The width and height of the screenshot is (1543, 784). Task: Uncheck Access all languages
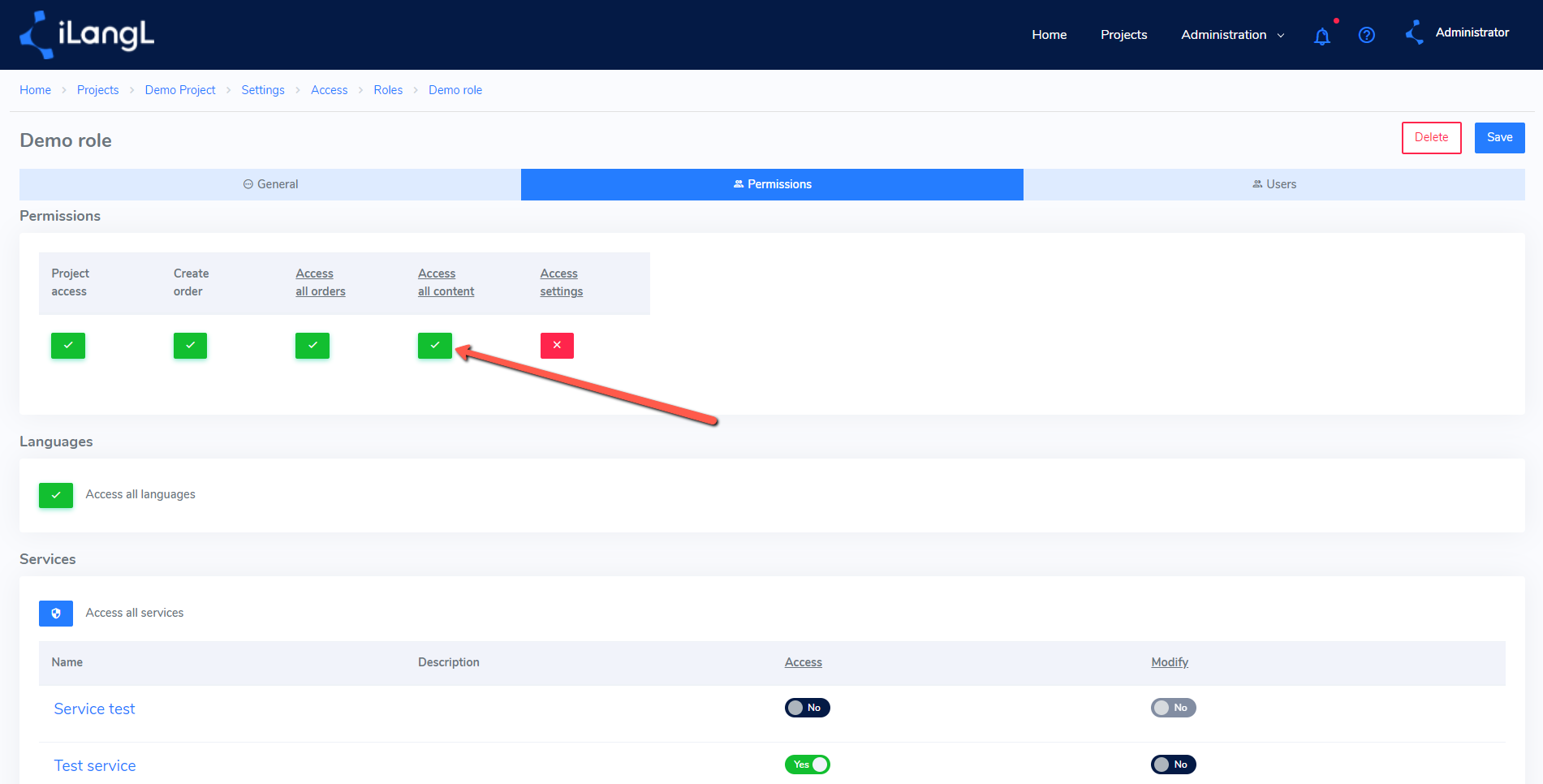coord(56,495)
